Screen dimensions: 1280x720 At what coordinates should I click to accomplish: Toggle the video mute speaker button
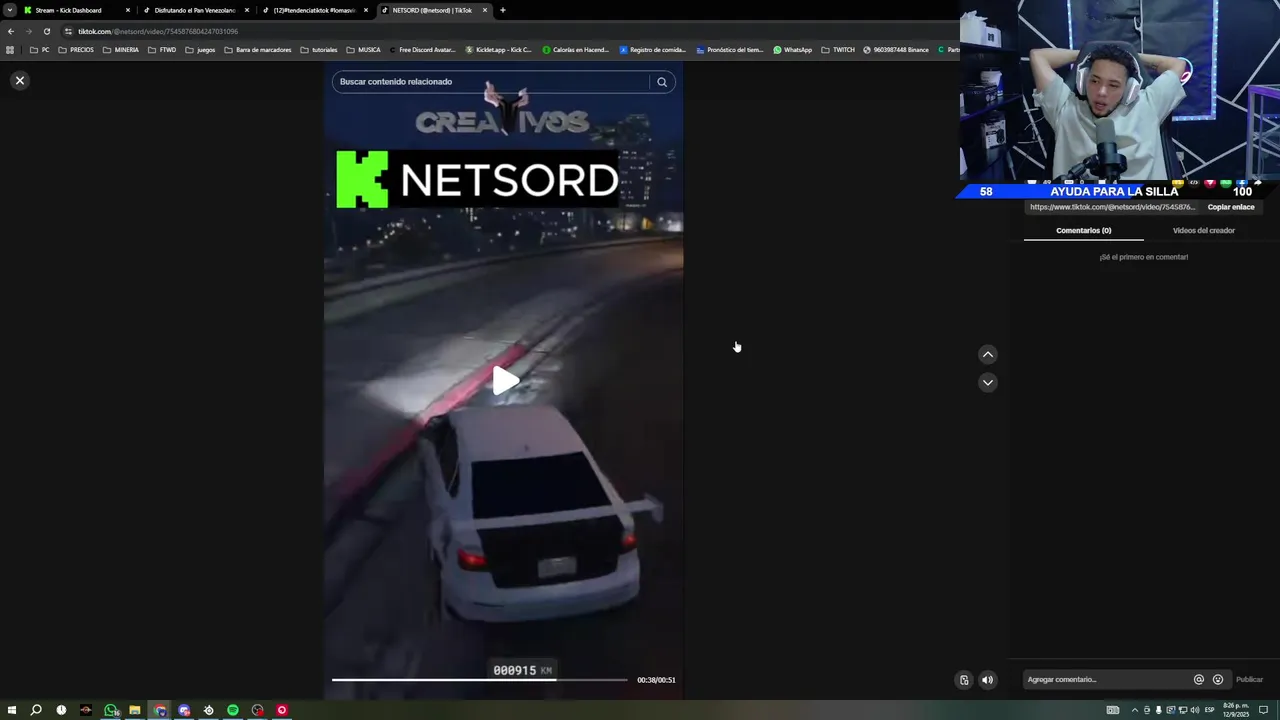coord(987,680)
